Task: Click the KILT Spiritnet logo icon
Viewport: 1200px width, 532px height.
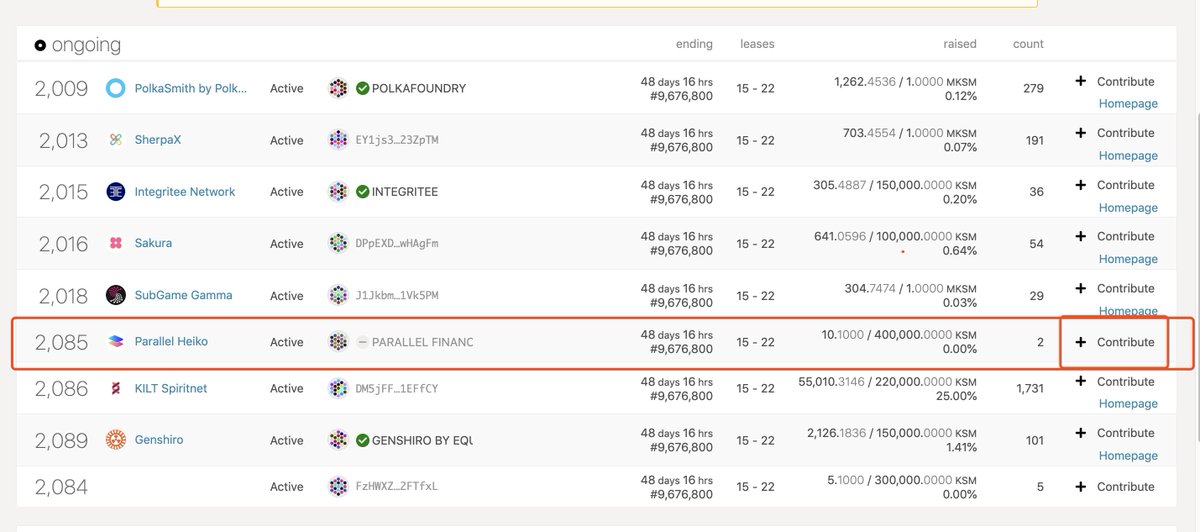Action: coord(116,388)
